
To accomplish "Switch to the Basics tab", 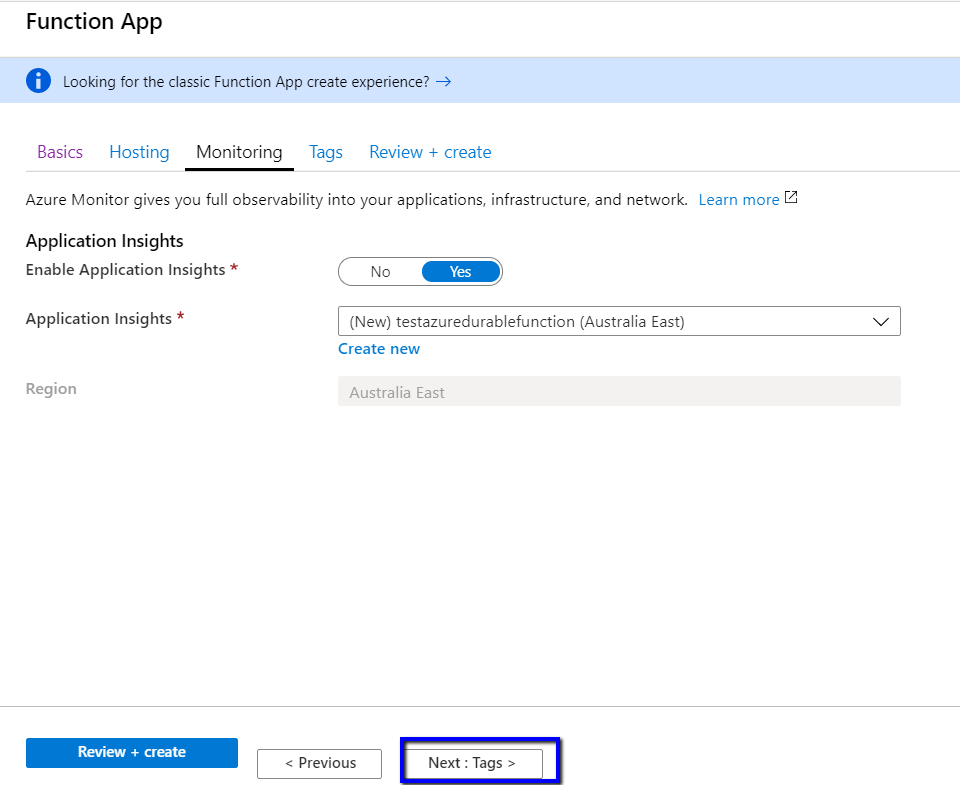I will [x=60, y=152].
